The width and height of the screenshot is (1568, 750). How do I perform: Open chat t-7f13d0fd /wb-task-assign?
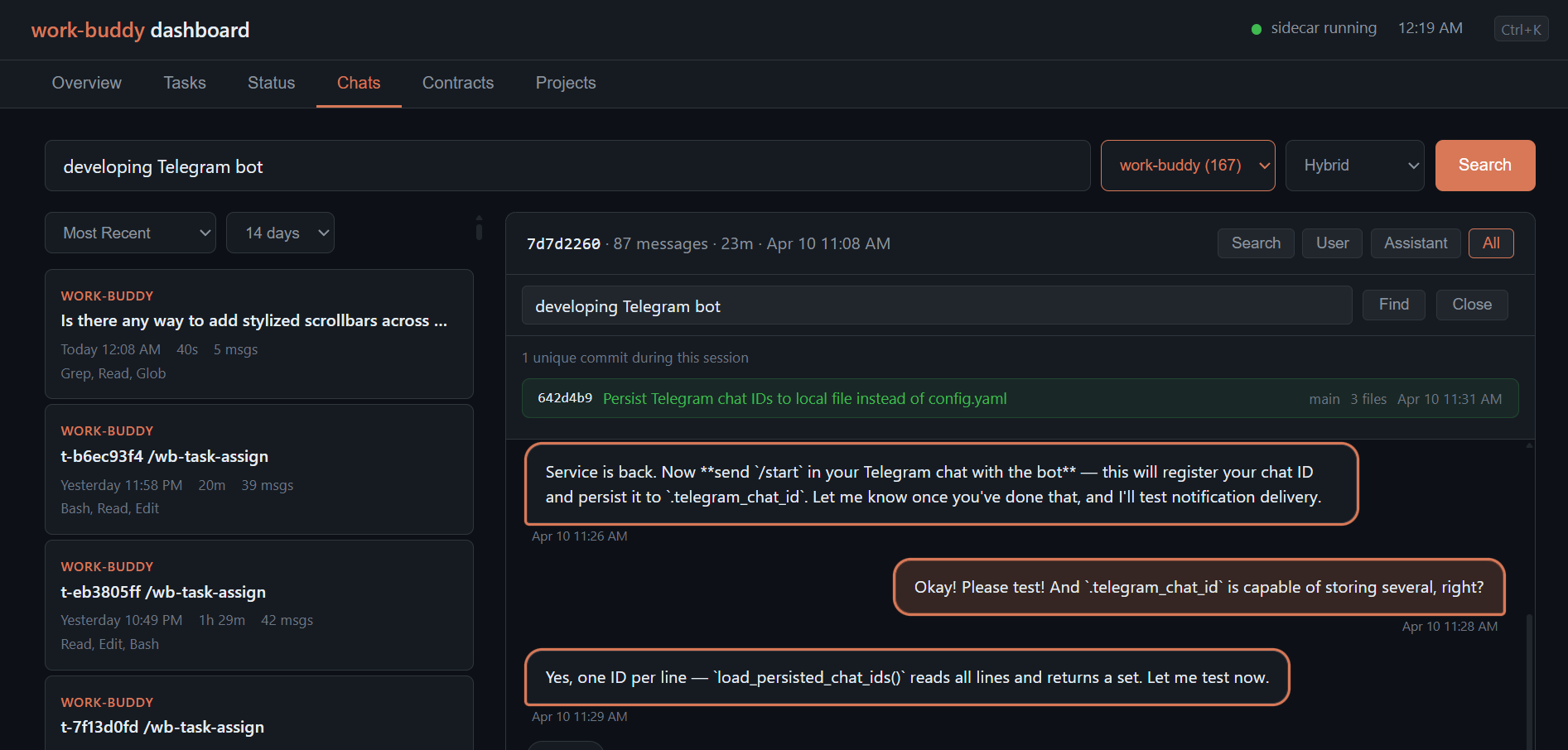(x=259, y=714)
